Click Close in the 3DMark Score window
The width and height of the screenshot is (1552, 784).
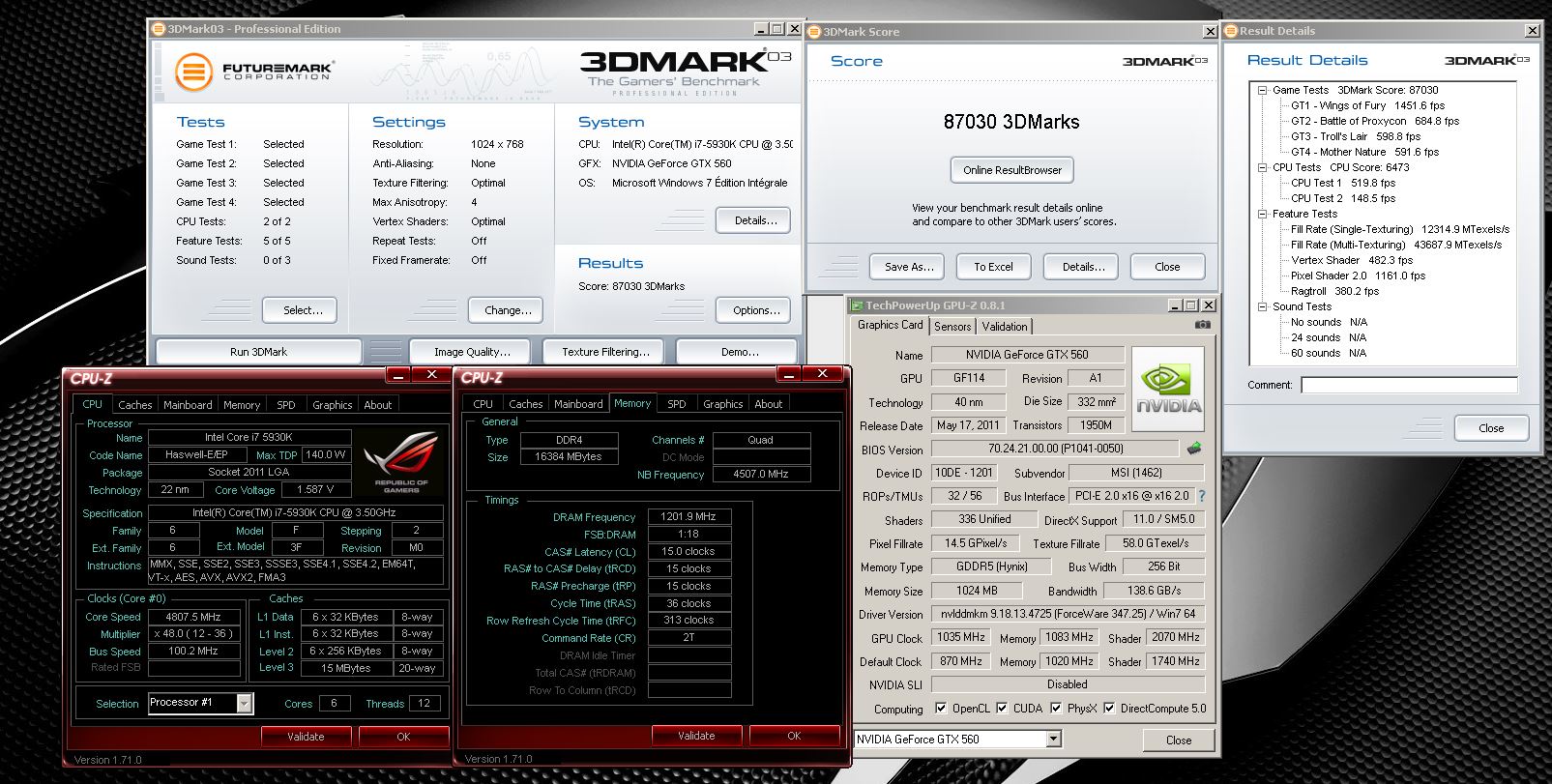coord(1167,267)
